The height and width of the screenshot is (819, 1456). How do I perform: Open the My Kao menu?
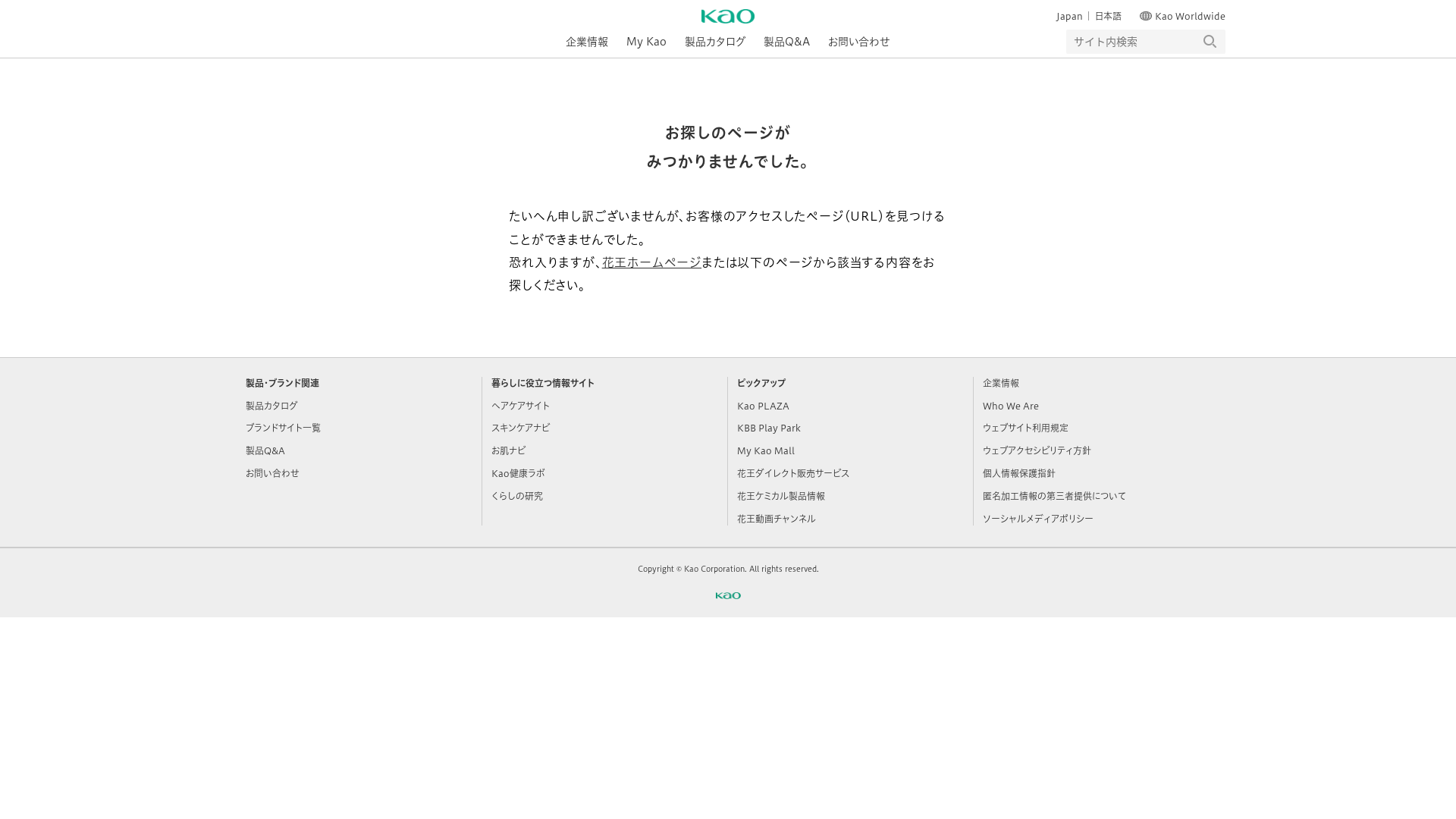(x=646, y=42)
